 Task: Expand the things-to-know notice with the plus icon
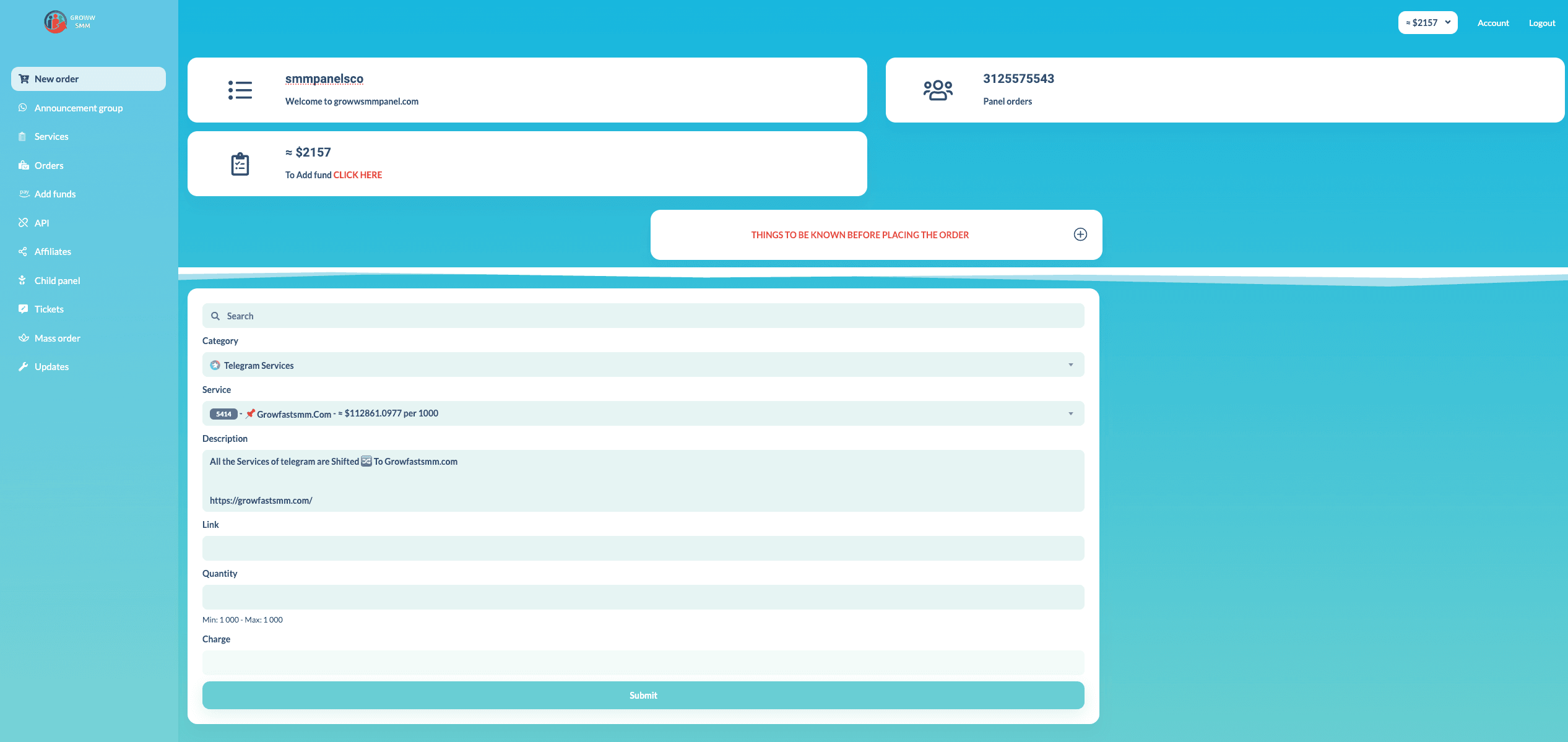pyautogui.click(x=1080, y=235)
